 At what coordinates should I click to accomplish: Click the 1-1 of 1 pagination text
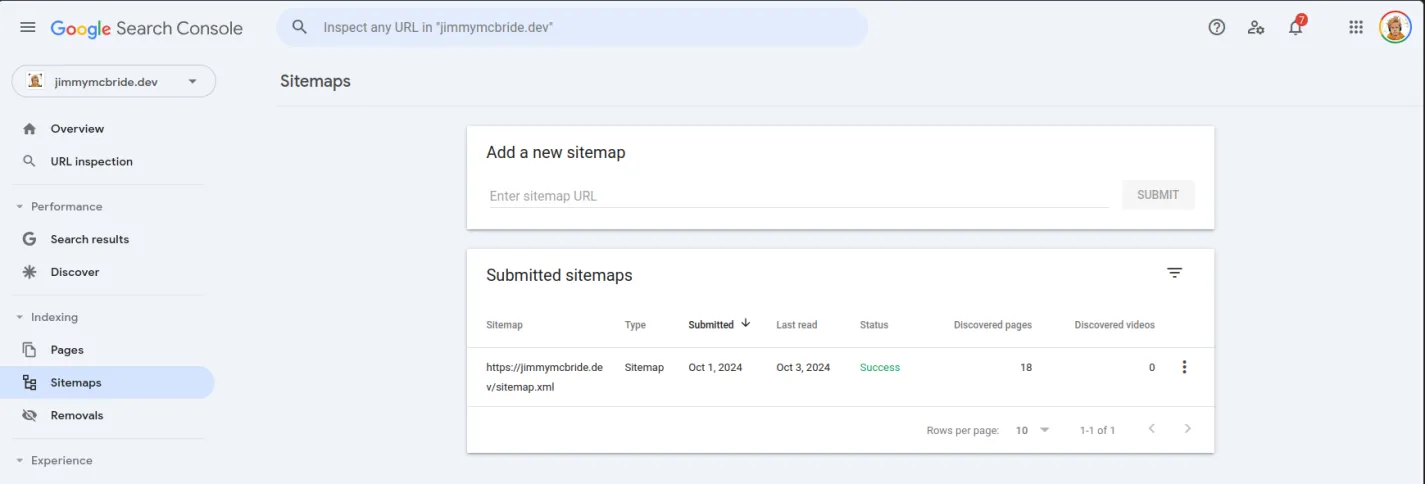(1097, 430)
